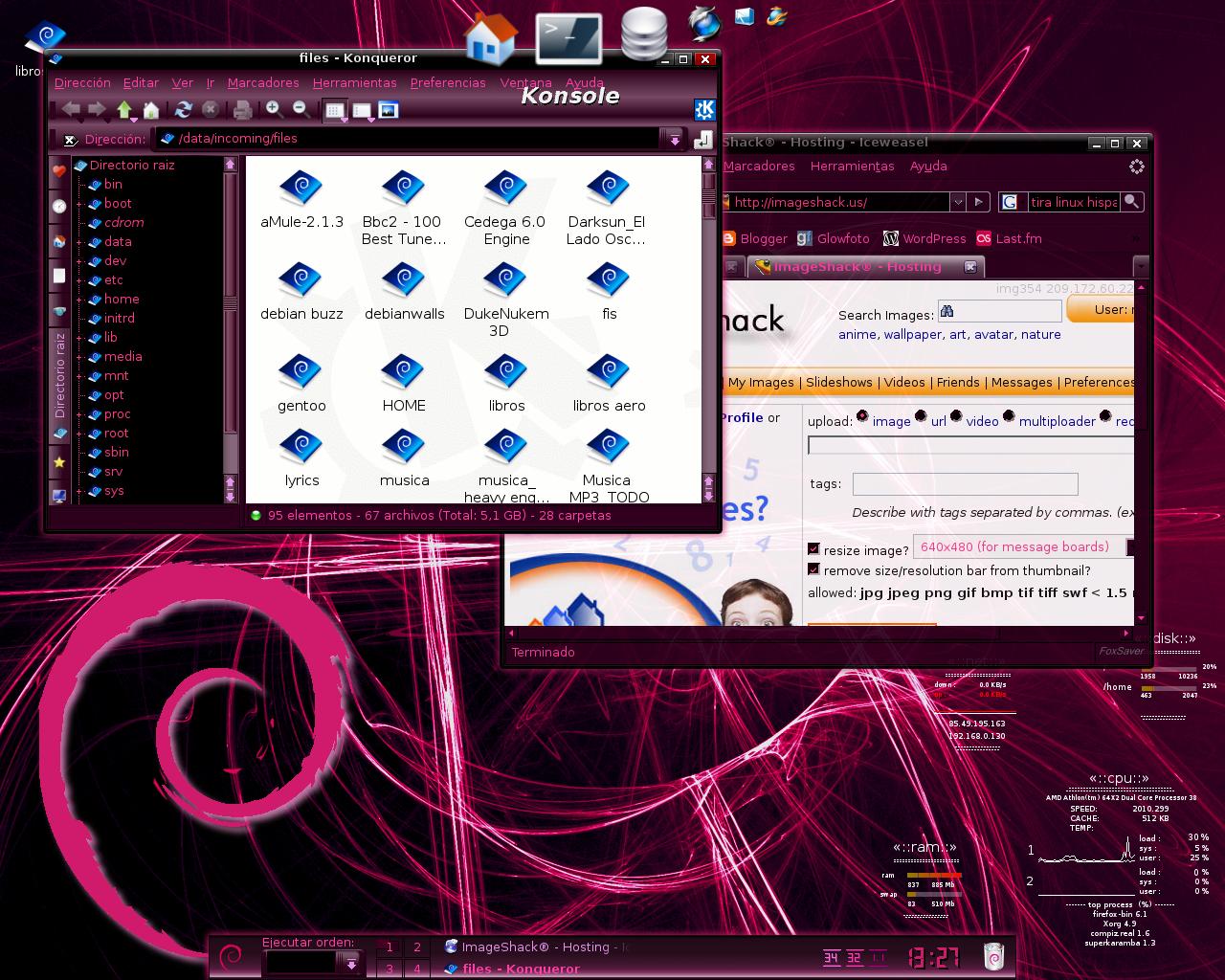Open home folder from Konqueror toolbar
Viewport: 1225px width, 980px height.
click(x=151, y=110)
